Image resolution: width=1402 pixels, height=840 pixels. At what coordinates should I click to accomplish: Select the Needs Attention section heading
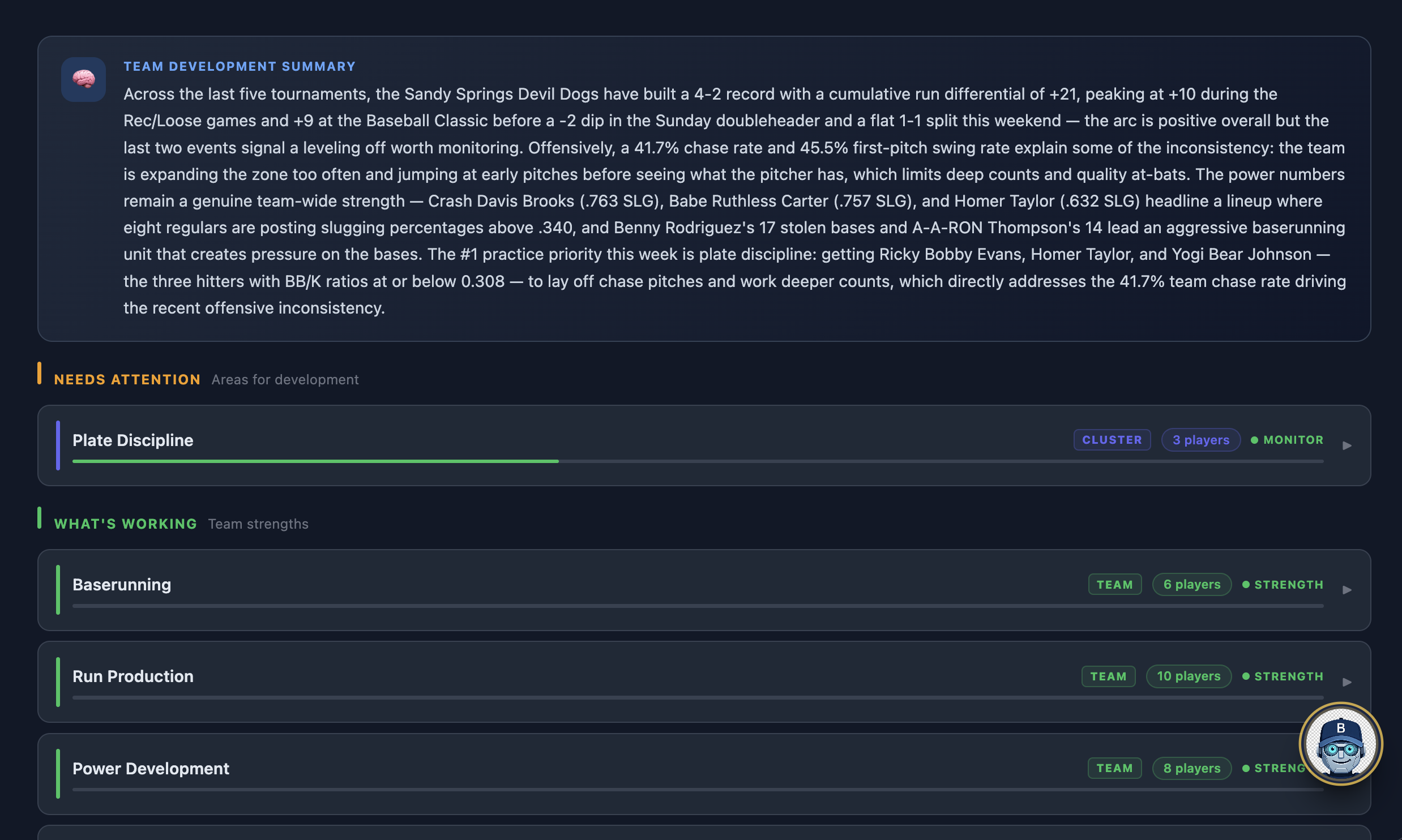click(x=127, y=379)
